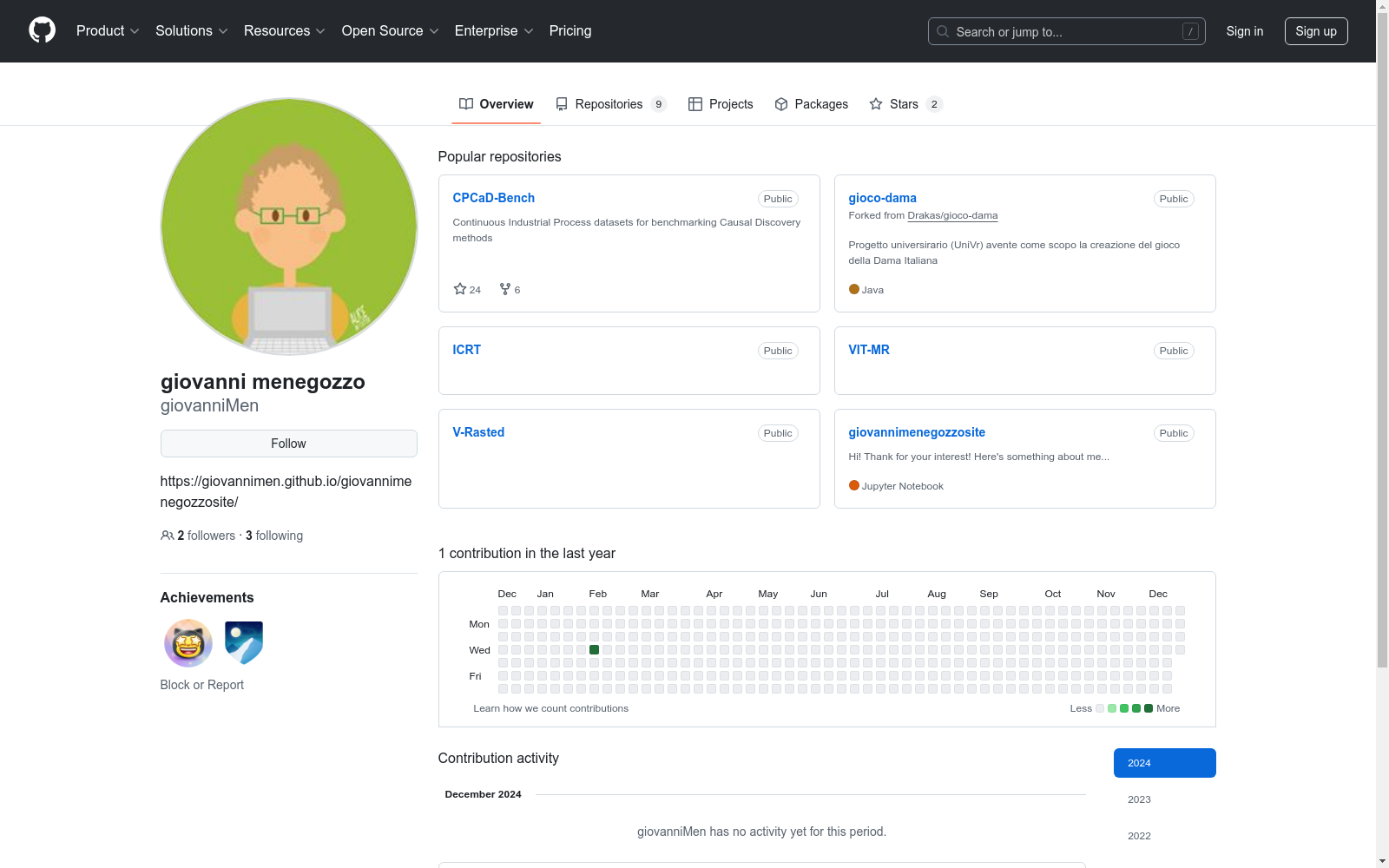The image size is (1389, 868).
Task: View the 2 followers list
Action: [x=207, y=536]
